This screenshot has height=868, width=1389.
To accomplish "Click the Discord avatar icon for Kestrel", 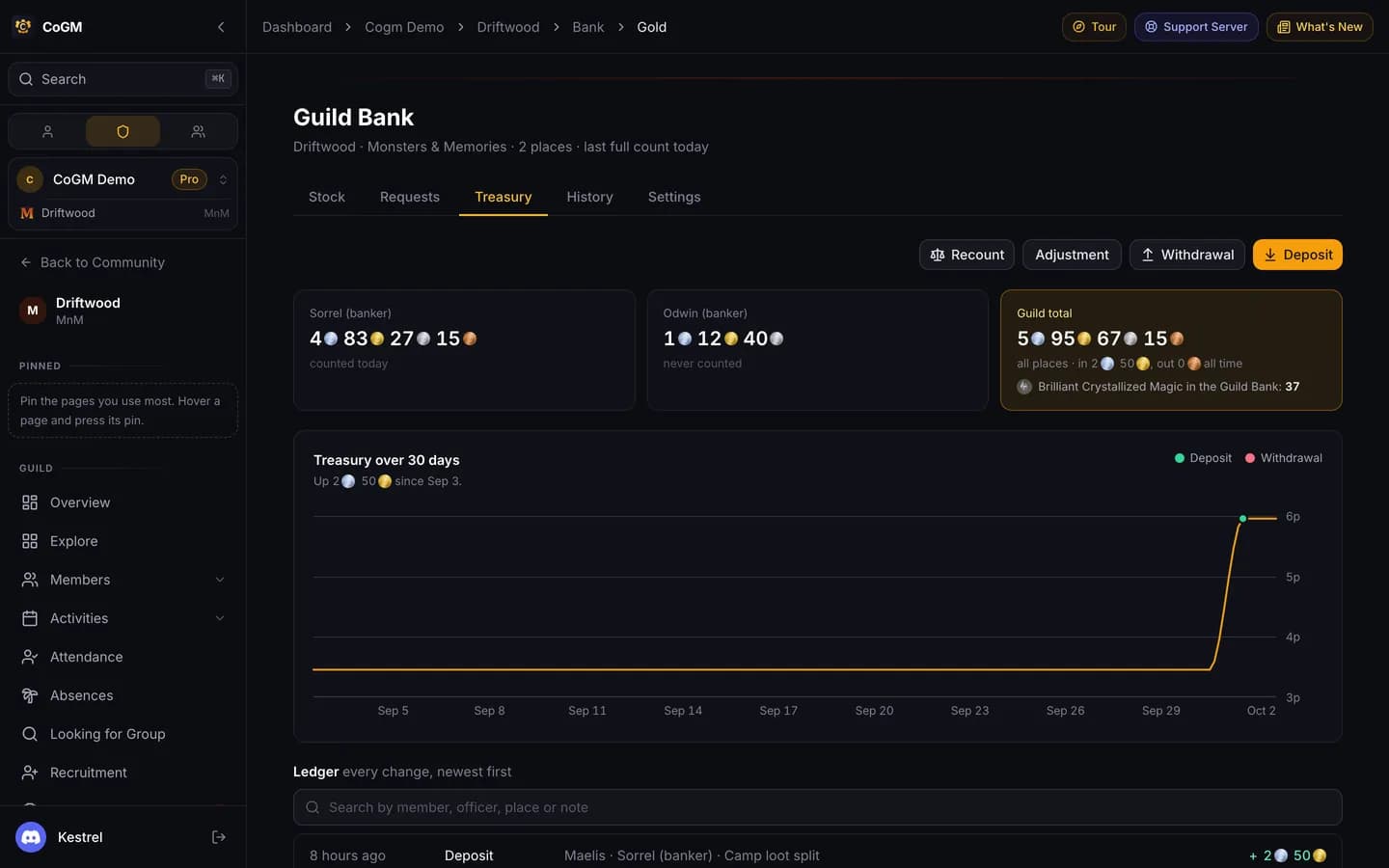I will click(31, 837).
